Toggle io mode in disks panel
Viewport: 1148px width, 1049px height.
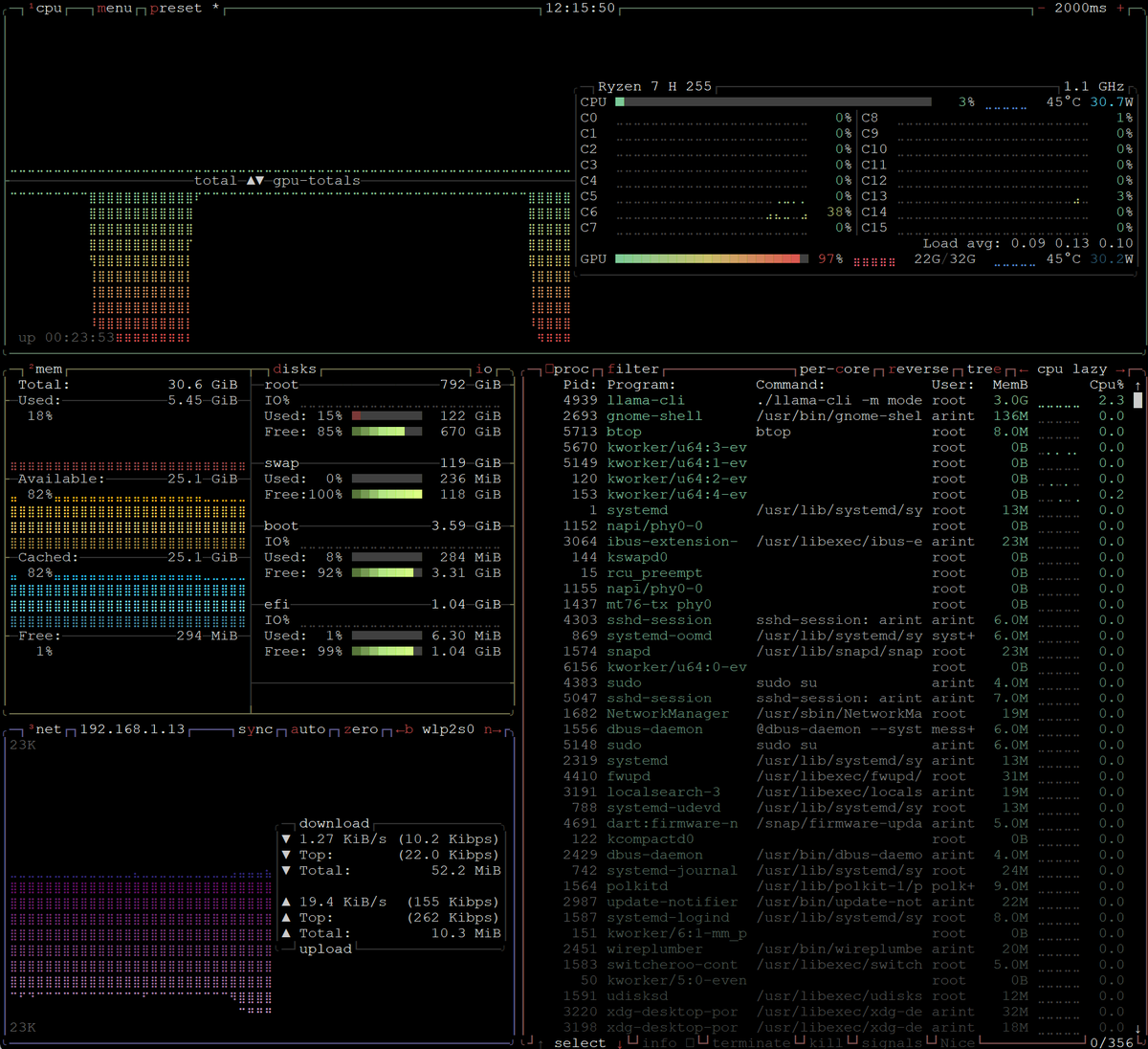tap(485, 369)
